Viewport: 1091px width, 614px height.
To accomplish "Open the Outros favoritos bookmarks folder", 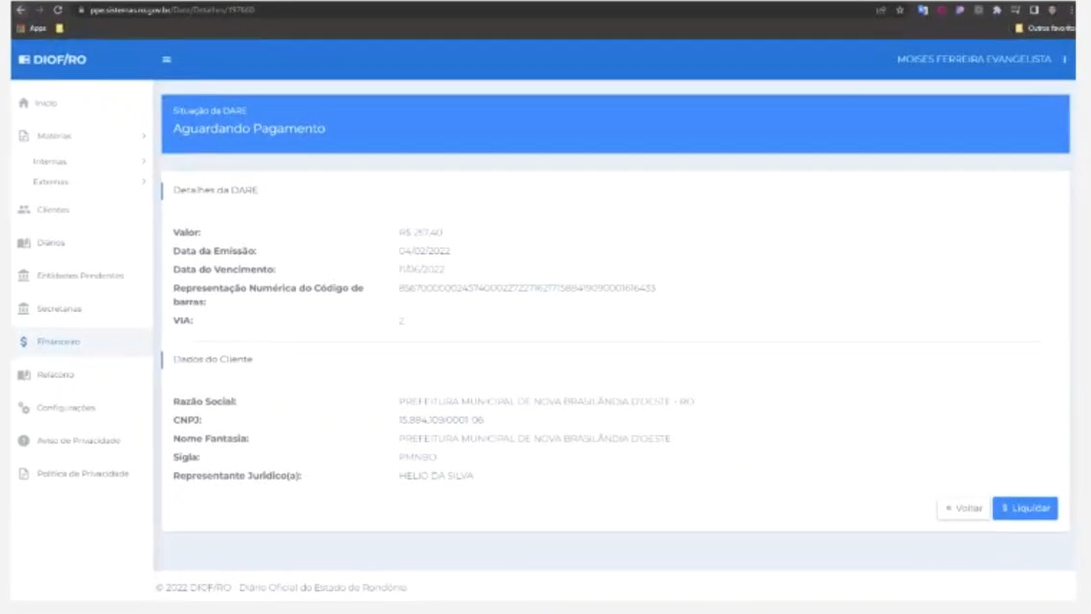I will tap(1045, 29).
